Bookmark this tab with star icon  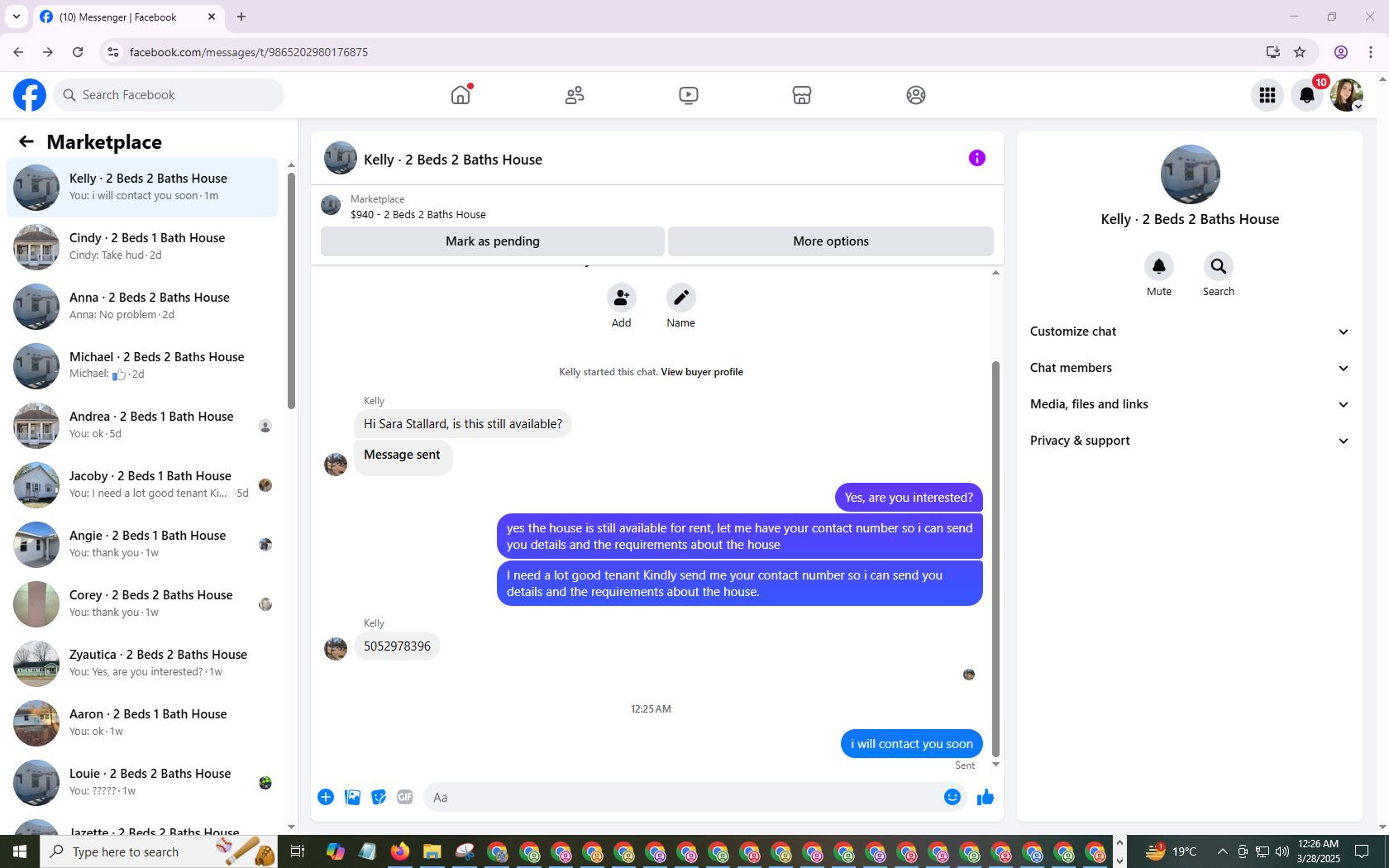click(1300, 52)
